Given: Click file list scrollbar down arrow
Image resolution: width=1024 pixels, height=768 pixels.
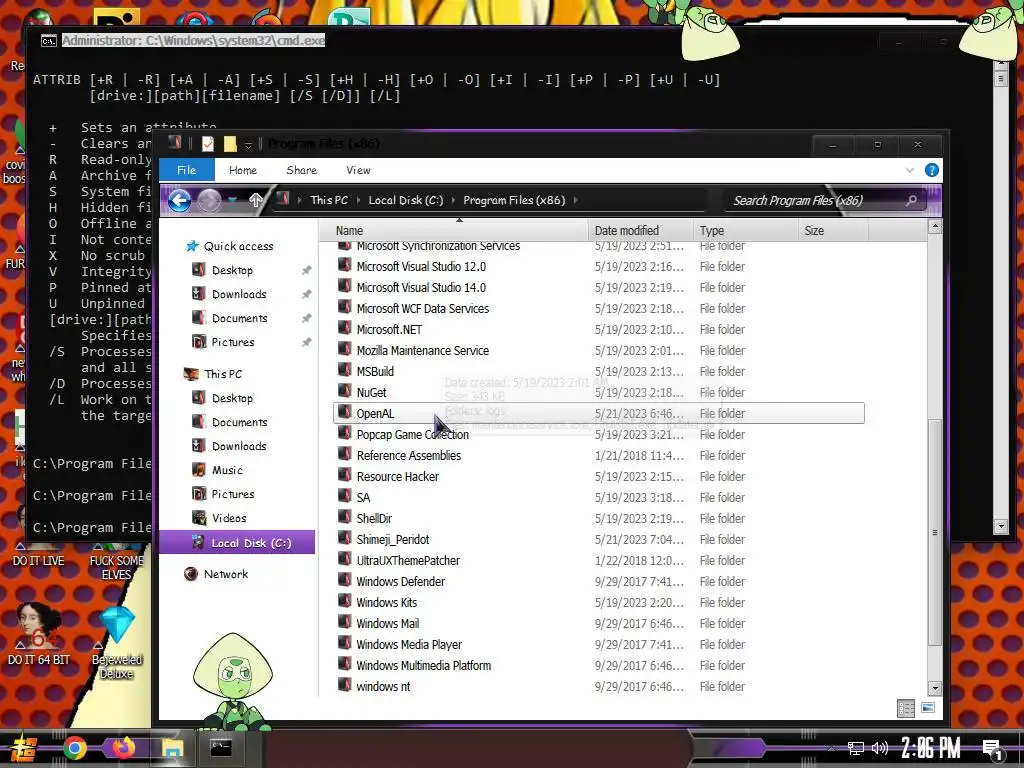Looking at the screenshot, I should click(x=935, y=688).
